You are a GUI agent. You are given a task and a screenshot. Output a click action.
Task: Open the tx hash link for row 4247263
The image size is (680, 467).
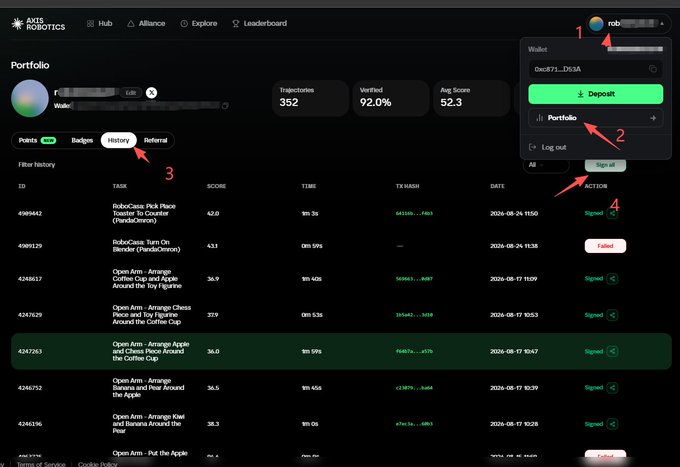coord(414,351)
